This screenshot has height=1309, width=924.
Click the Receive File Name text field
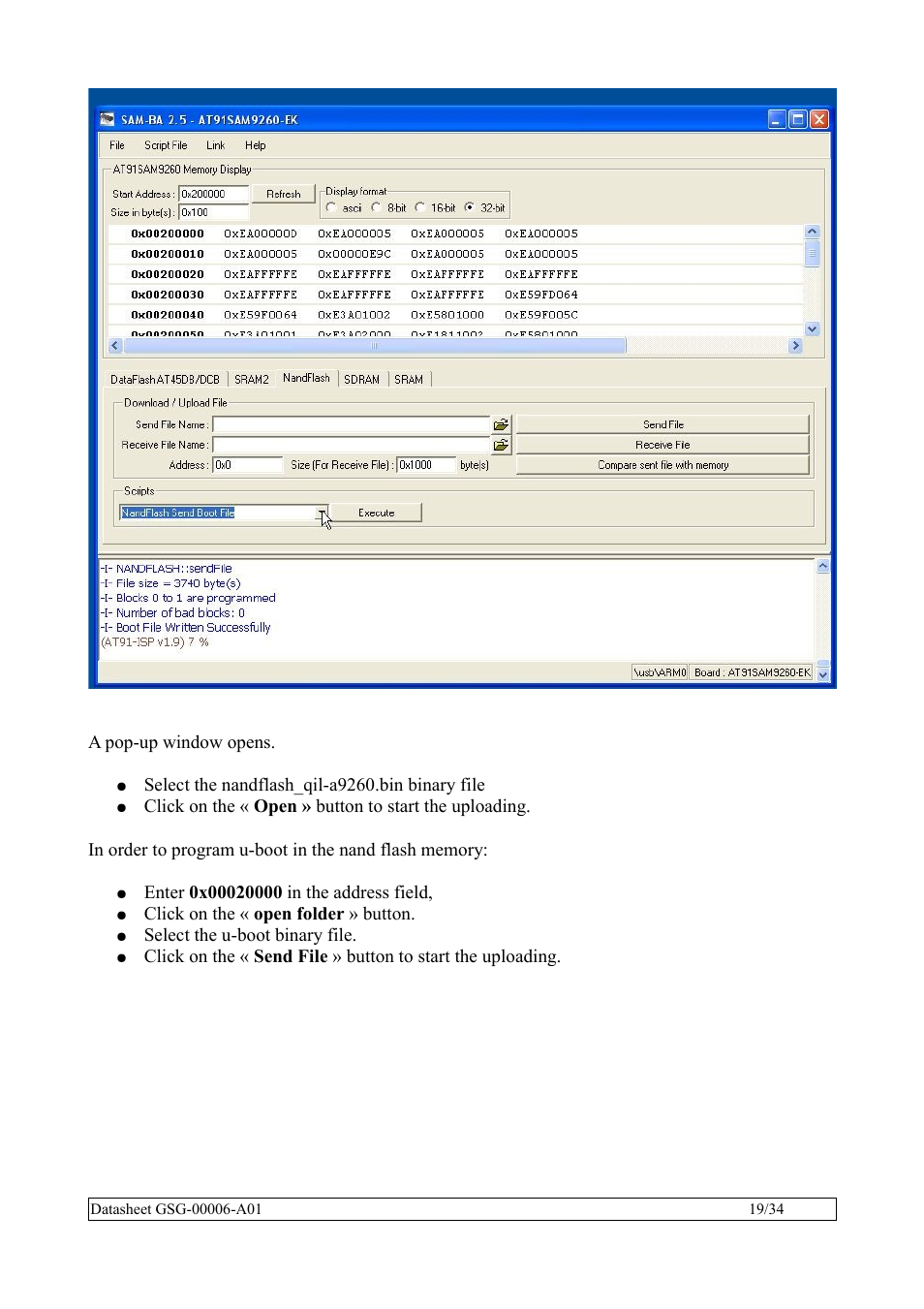pos(352,445)
